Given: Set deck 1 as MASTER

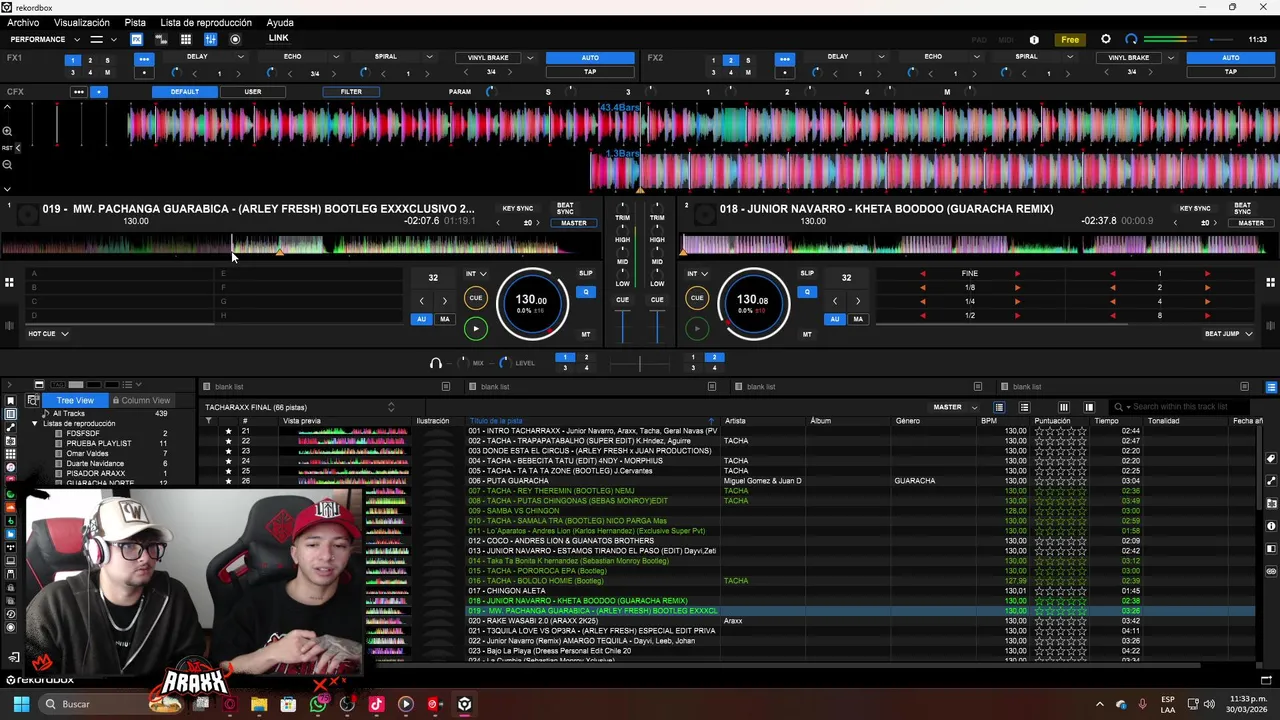Looking at the screenshot, I should pos(574,223).
